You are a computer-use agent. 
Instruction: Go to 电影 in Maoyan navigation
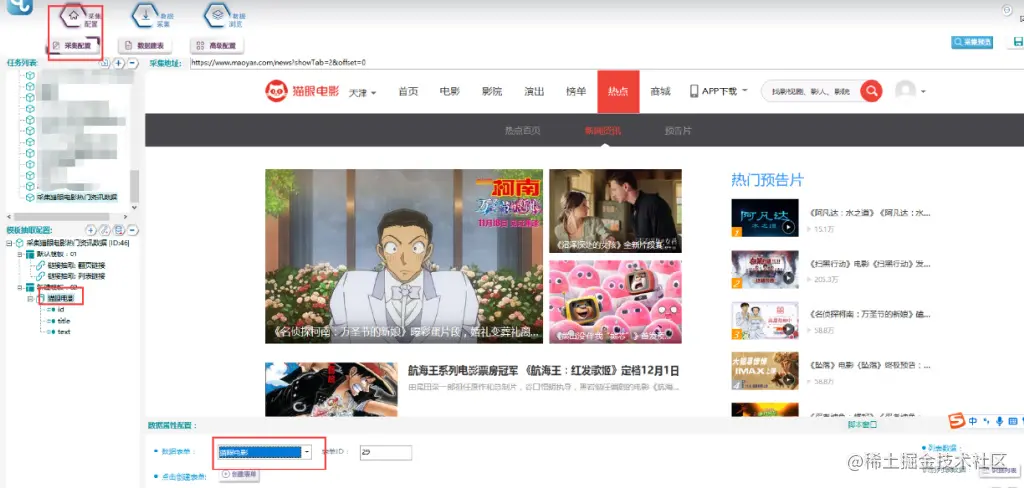[450, 91]
